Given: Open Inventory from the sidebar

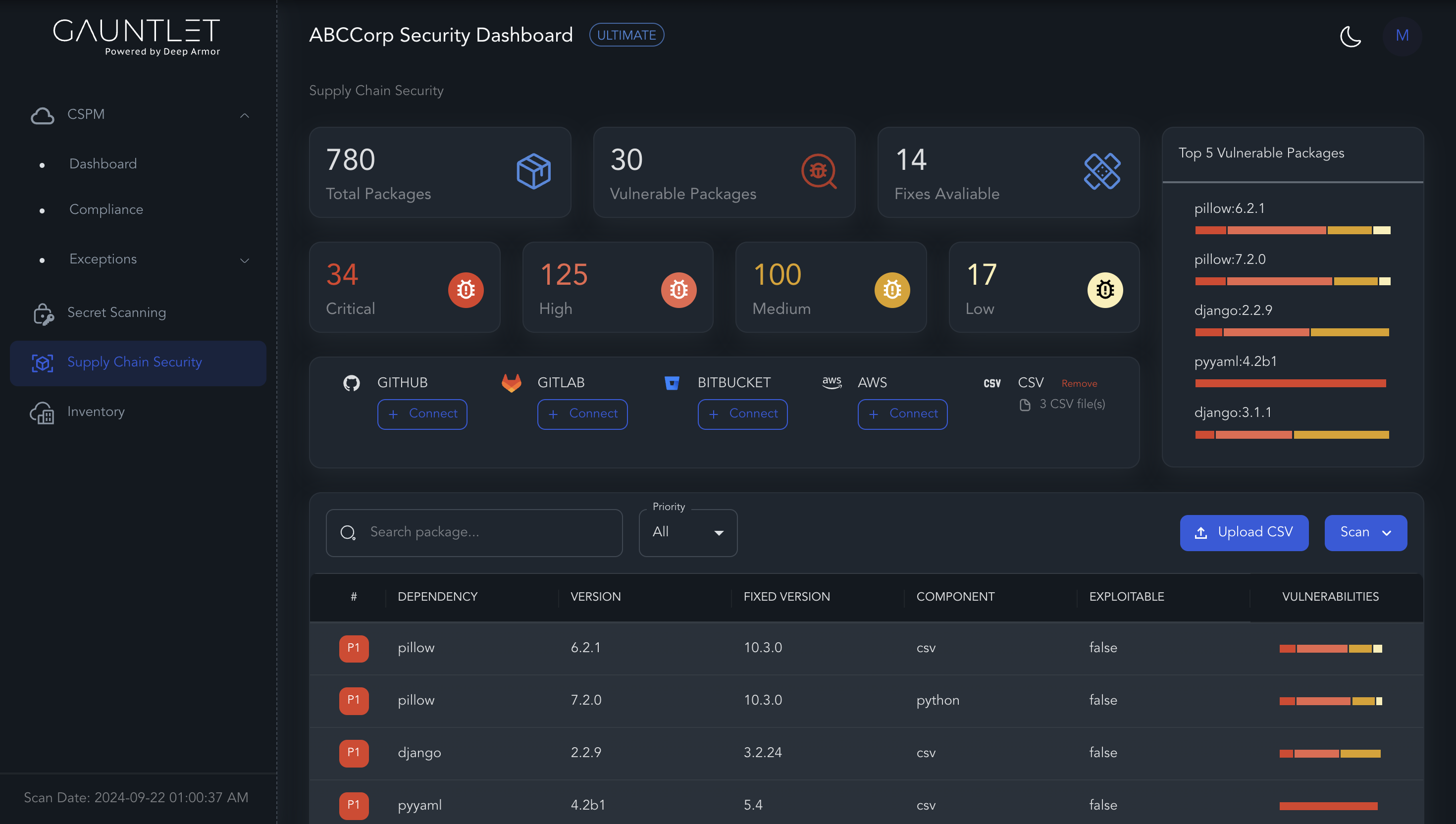Looking at the screenshot, I should 96,412.
